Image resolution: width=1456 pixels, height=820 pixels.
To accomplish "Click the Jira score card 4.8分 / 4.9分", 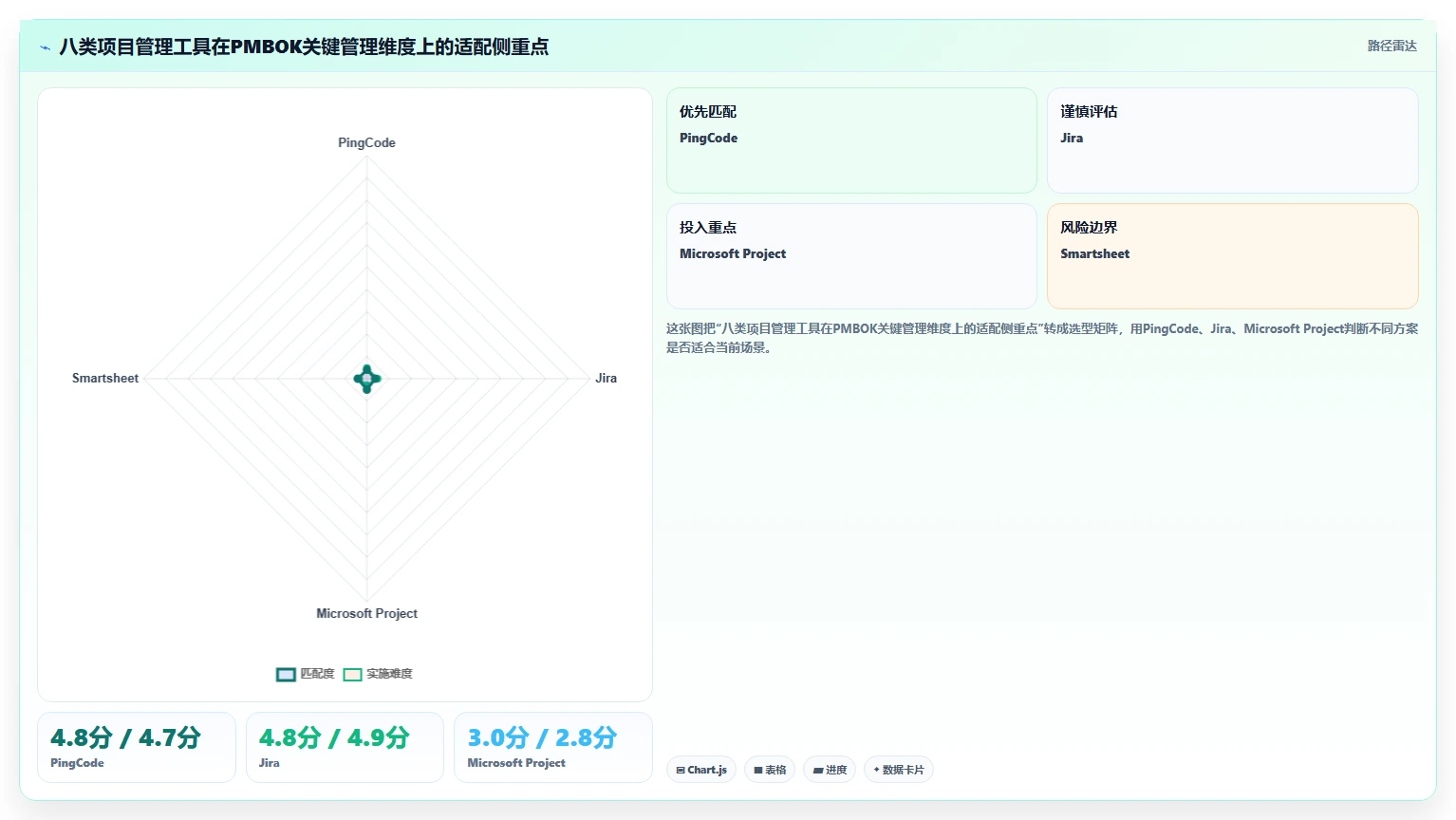I will click(345, 748).
